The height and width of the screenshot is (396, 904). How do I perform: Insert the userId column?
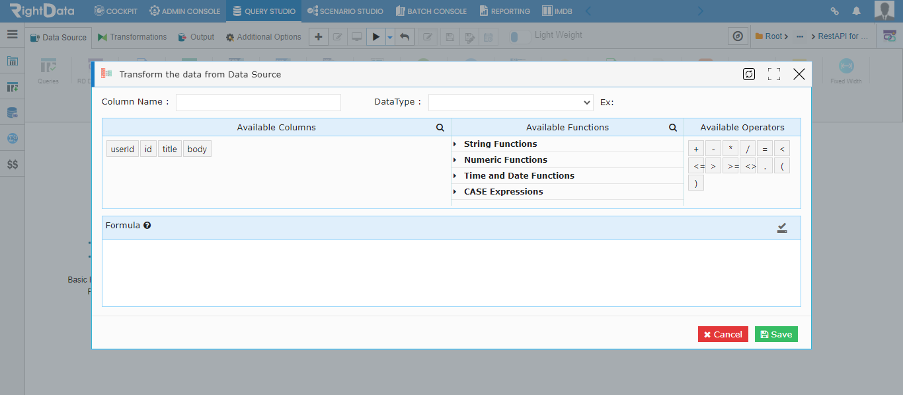122,149
